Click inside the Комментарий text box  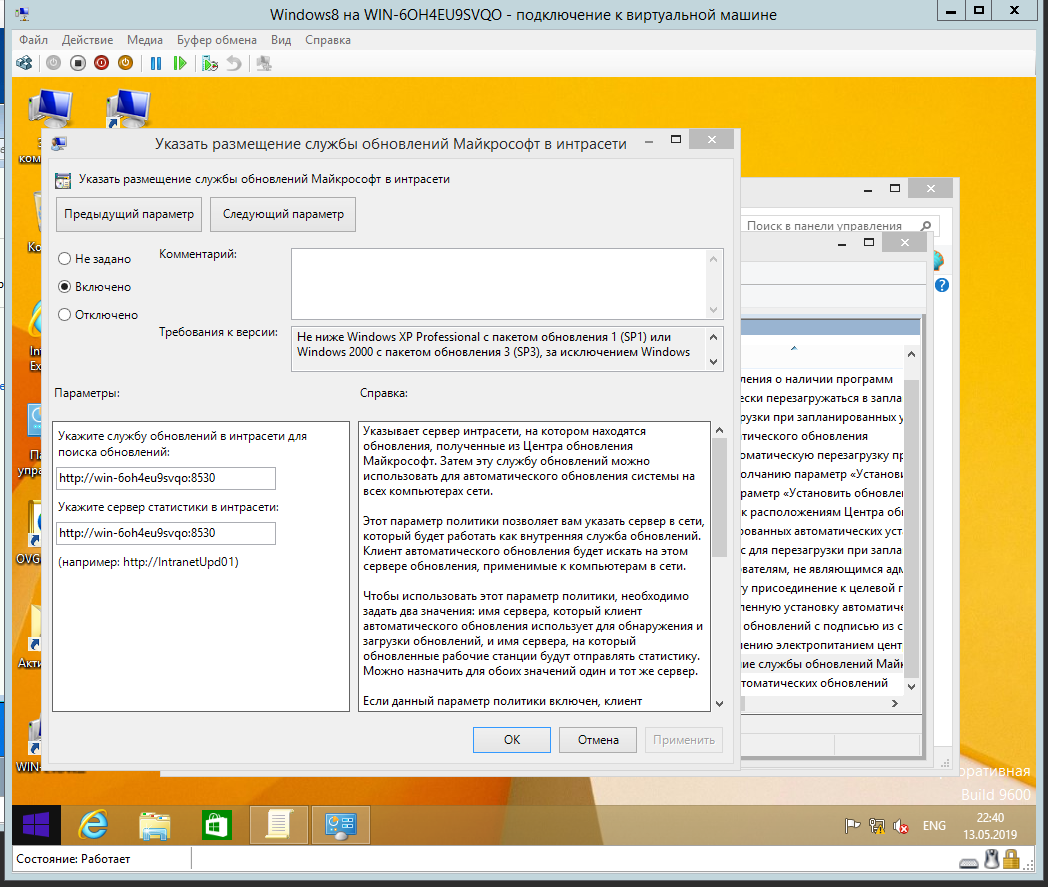coord(499,284)
